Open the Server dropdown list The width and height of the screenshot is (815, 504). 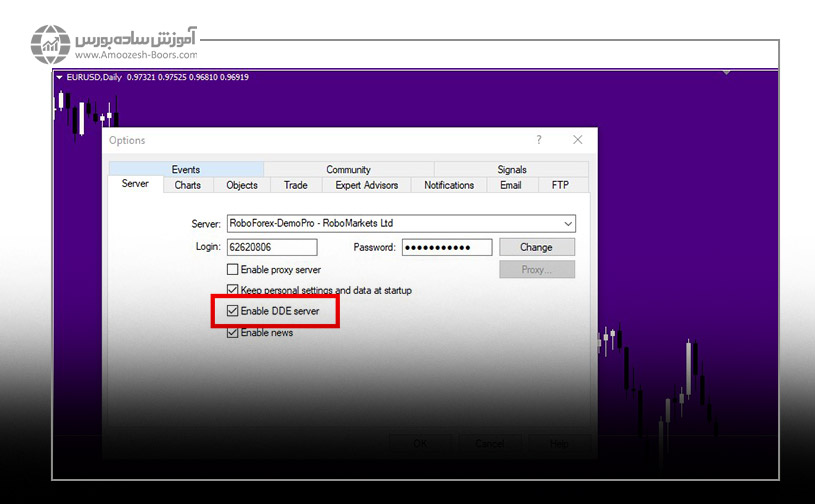point(568,224)
